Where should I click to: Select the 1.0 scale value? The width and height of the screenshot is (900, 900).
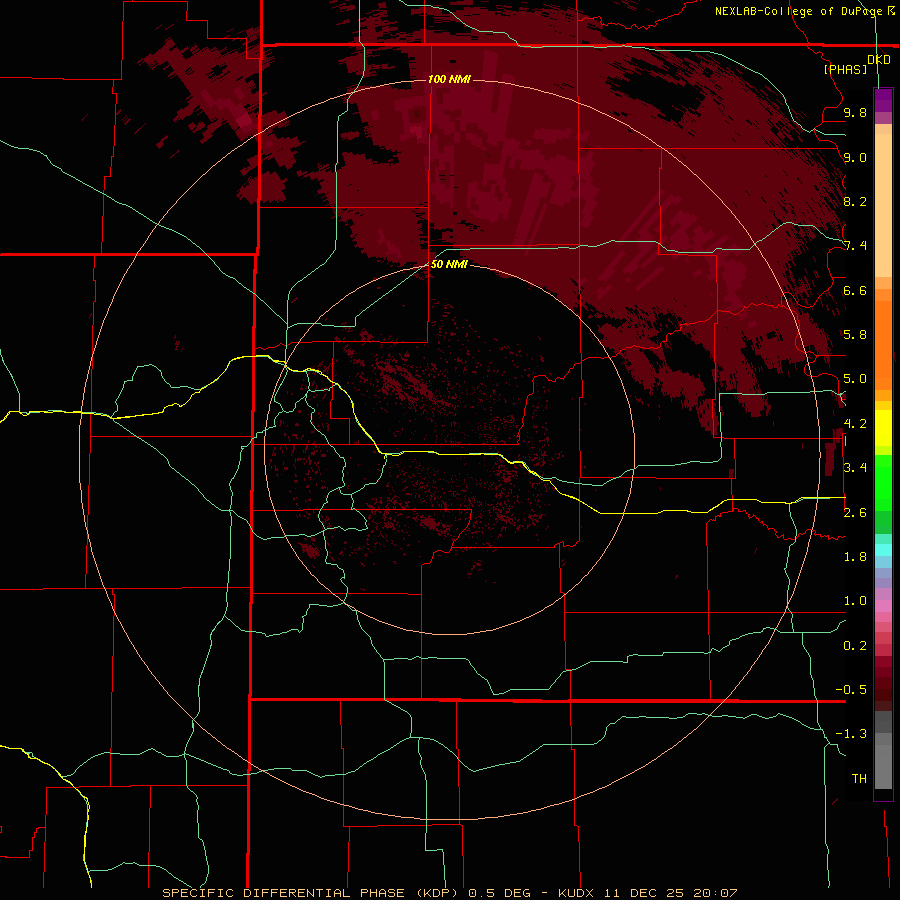coord(855,601)
